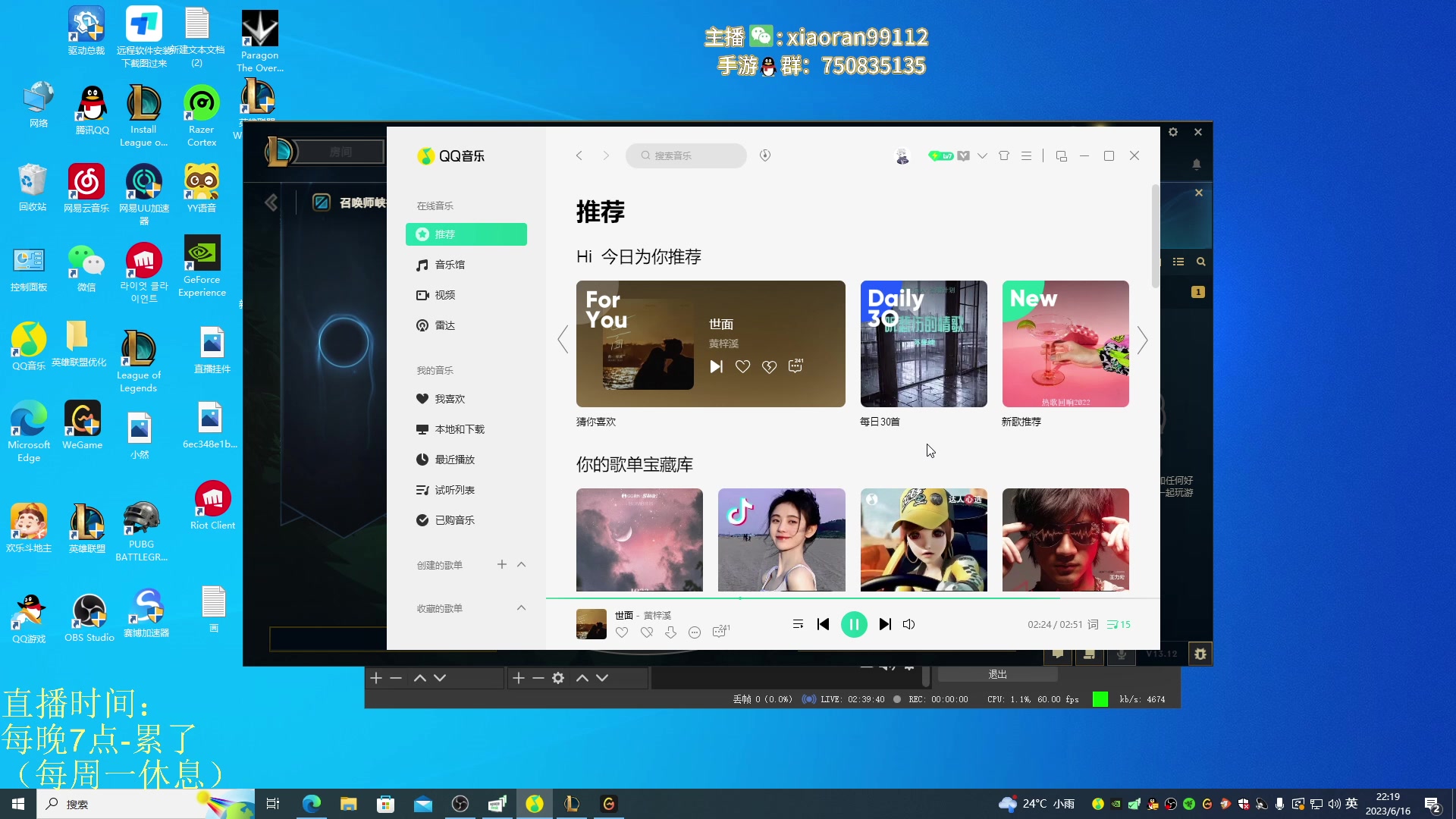Open the Windows Task View button
The width and height of the screenshot is (1456, 819).
click(273, 804)
